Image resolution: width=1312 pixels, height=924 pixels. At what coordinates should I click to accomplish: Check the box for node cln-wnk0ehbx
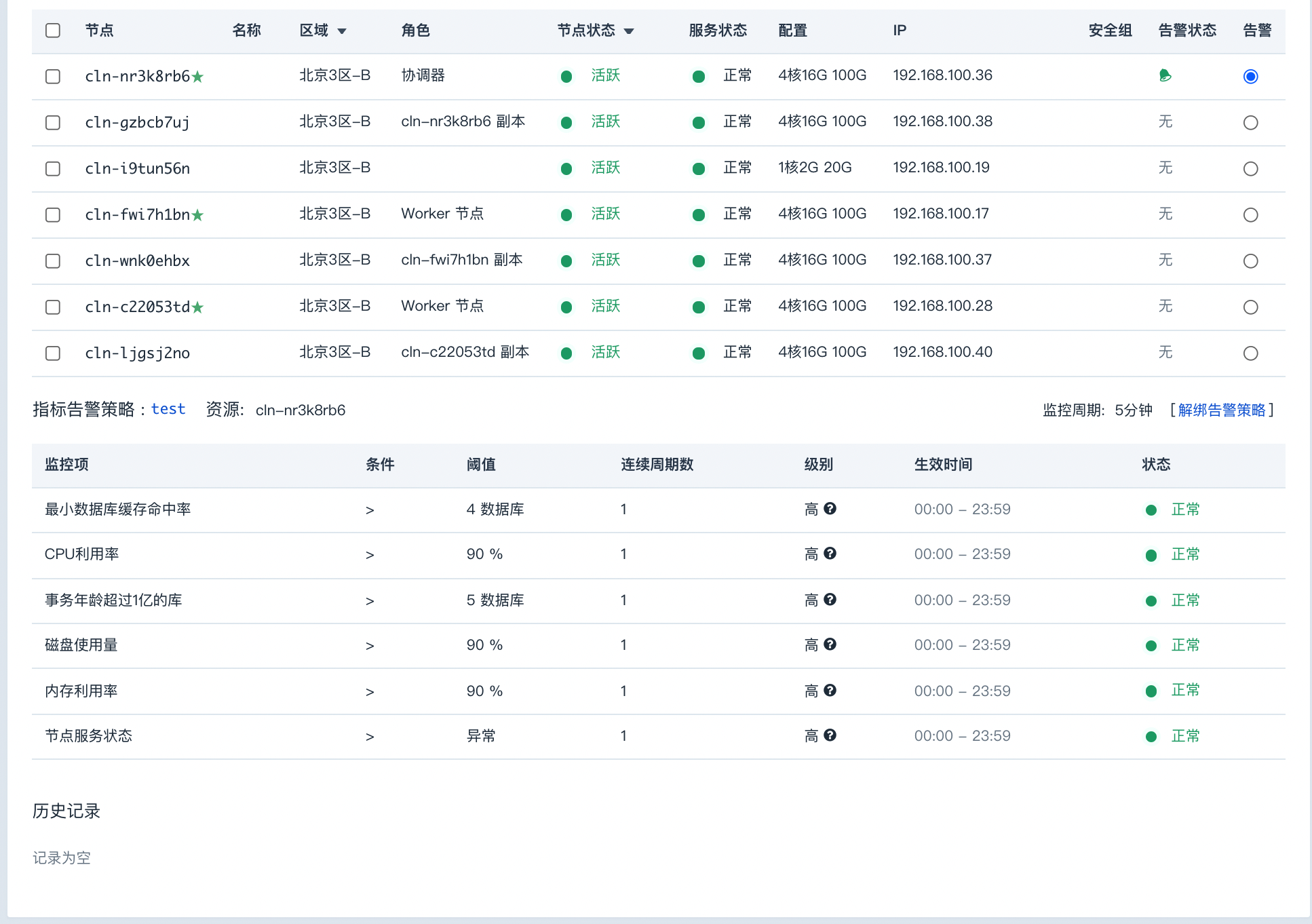tap(53, 261)
